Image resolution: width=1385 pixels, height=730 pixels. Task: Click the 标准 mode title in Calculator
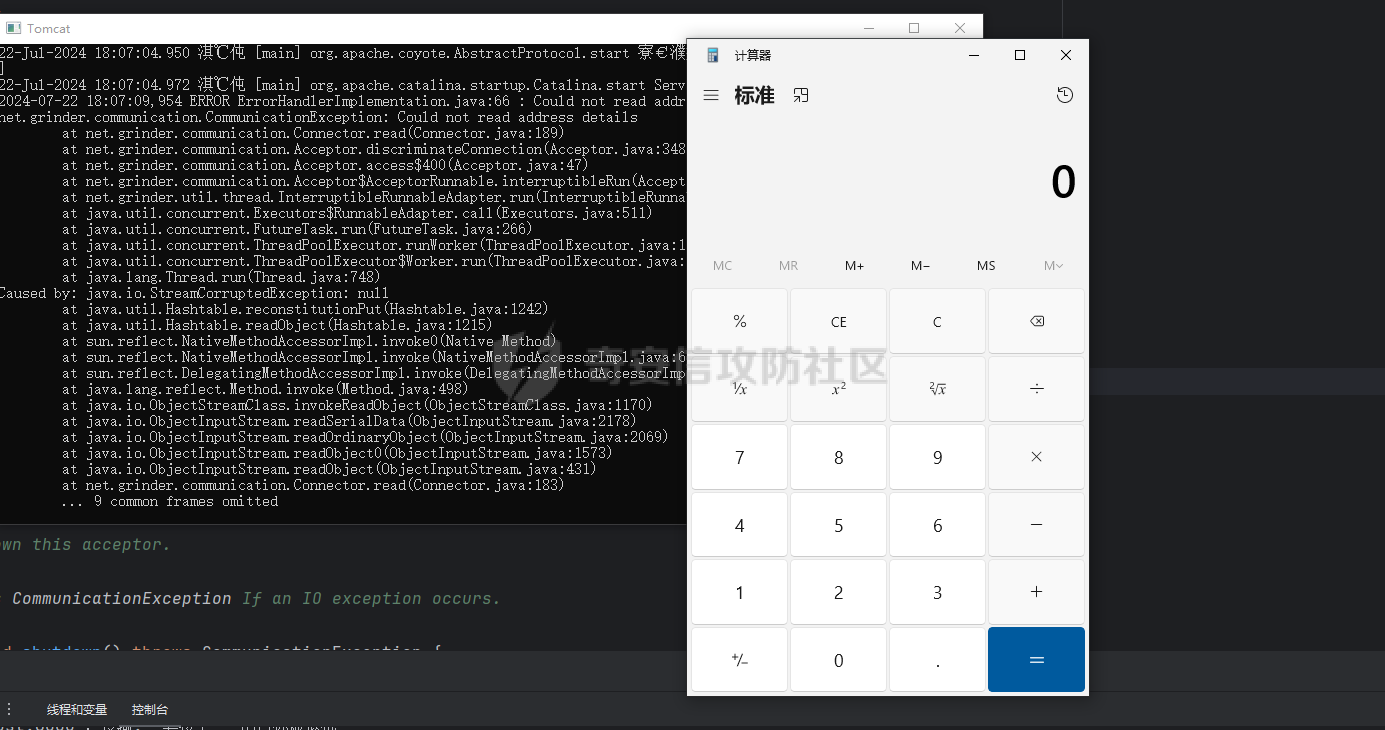pyautogui.click(x=754, y=95)
